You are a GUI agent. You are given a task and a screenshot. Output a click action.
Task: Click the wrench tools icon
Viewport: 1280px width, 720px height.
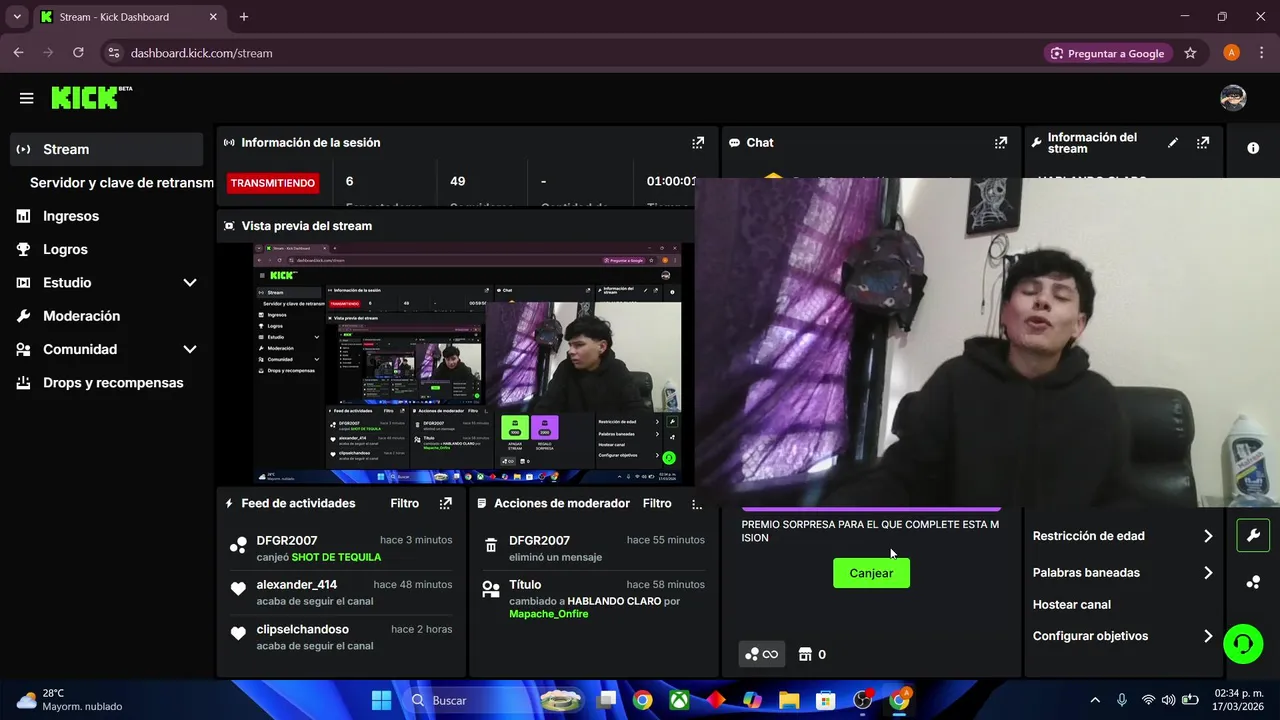click(x=1253, y=535)
